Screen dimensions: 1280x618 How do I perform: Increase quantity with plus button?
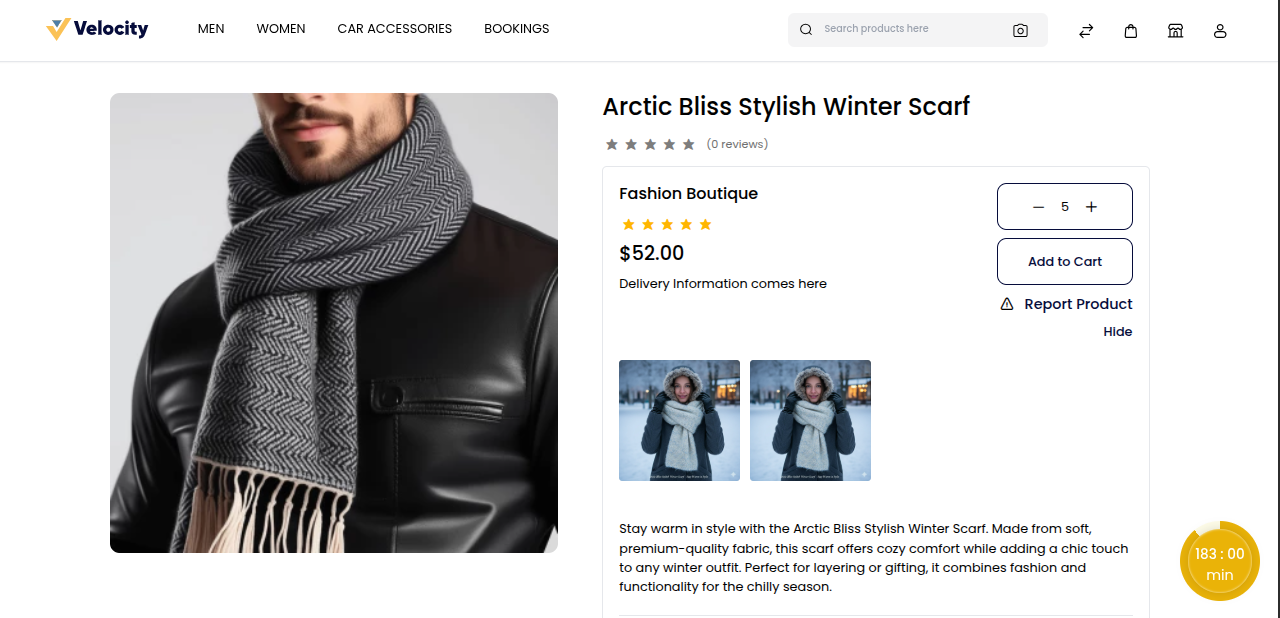click(x=1092, y=207)
